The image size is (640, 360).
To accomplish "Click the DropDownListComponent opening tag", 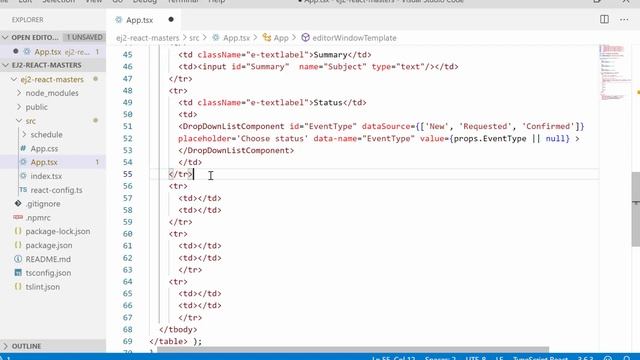I will coord(231,127).
